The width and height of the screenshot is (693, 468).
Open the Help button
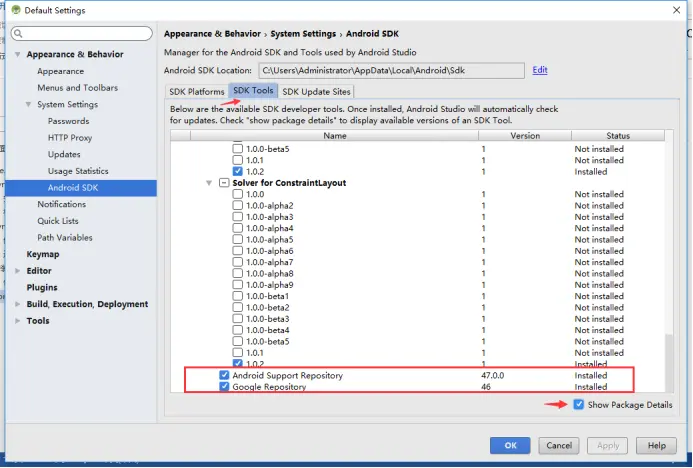[x=656, y=445]
